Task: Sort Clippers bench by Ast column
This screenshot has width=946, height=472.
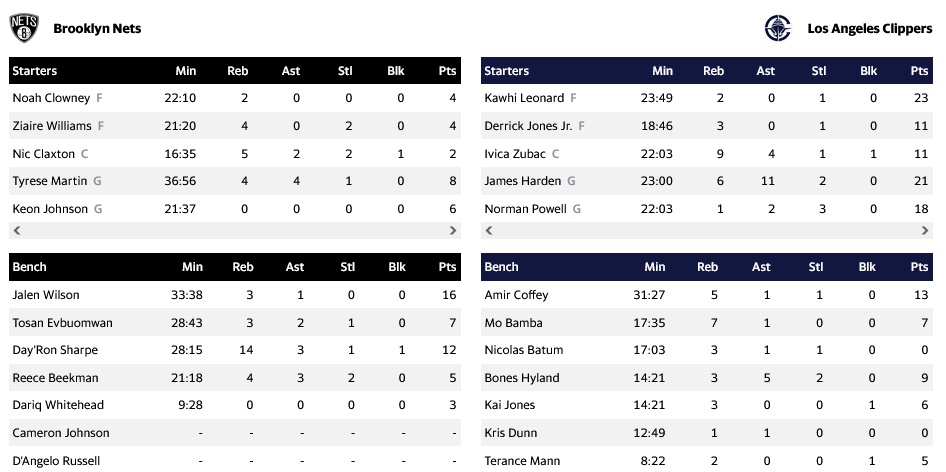Action: pos(761,267)
